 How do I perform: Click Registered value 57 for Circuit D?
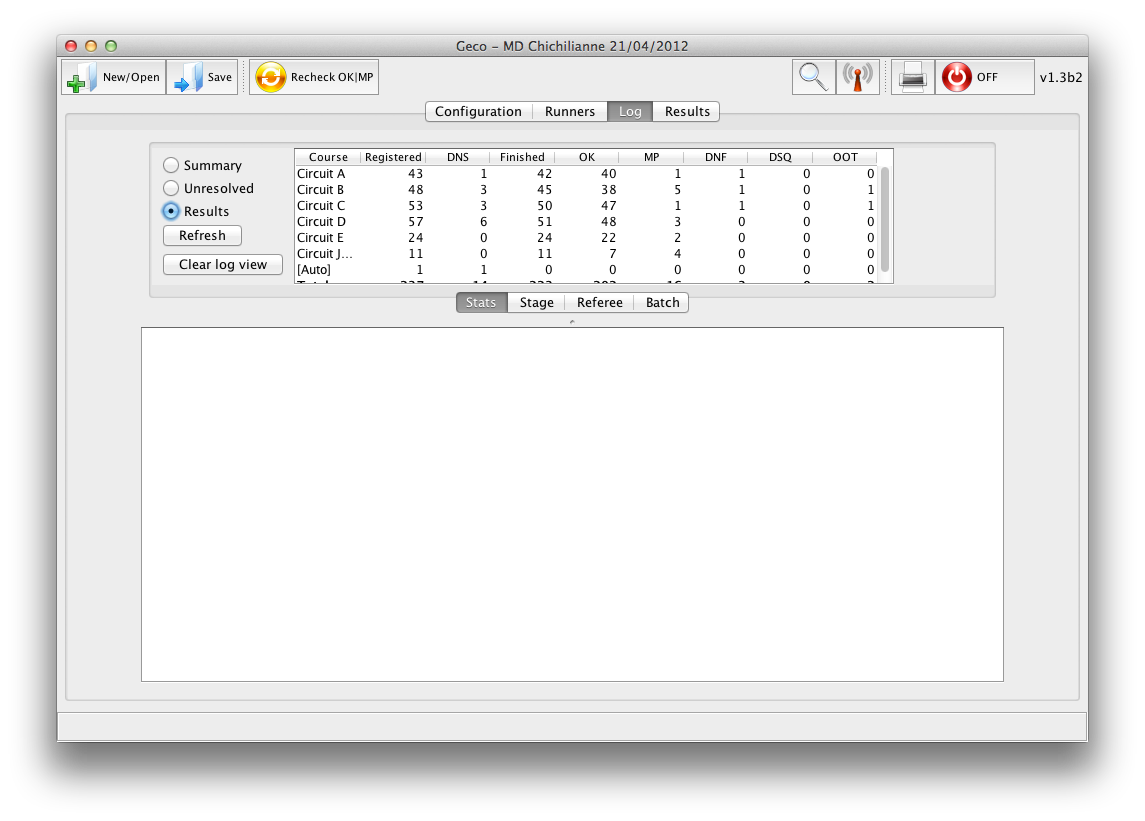click(x=416, y=222)
